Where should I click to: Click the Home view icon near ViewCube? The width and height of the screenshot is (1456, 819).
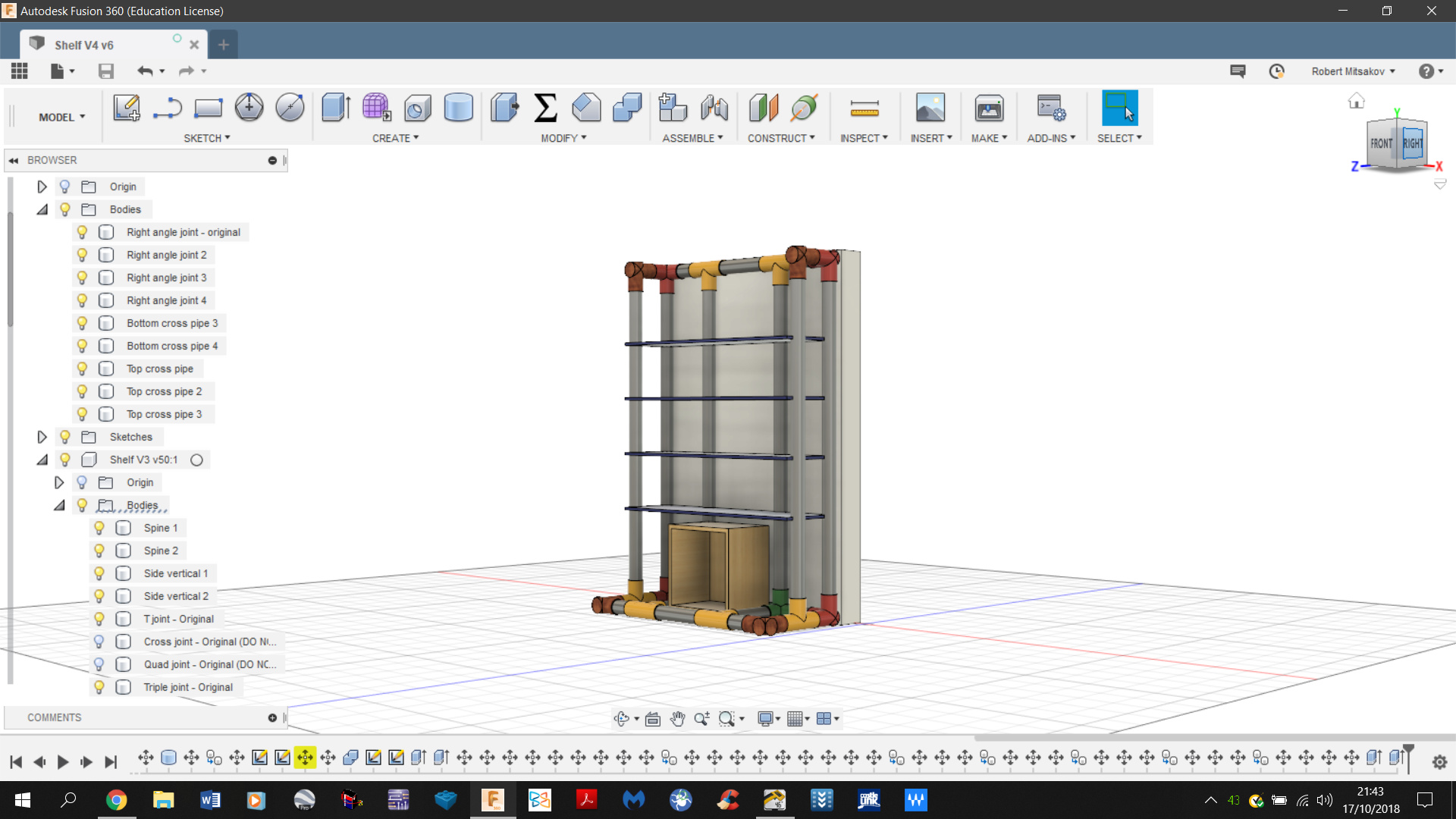(x=1357, y=101)
